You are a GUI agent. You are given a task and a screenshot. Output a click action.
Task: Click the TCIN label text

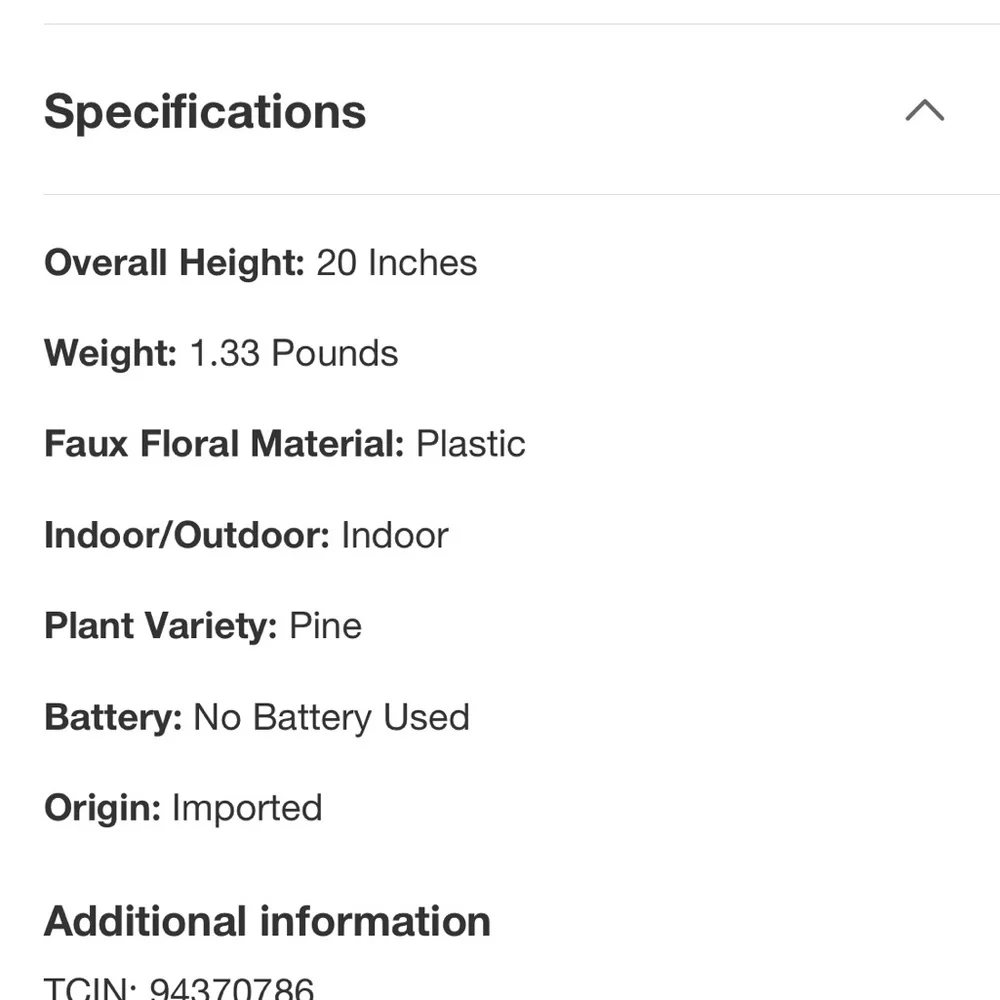pos(90,987)
